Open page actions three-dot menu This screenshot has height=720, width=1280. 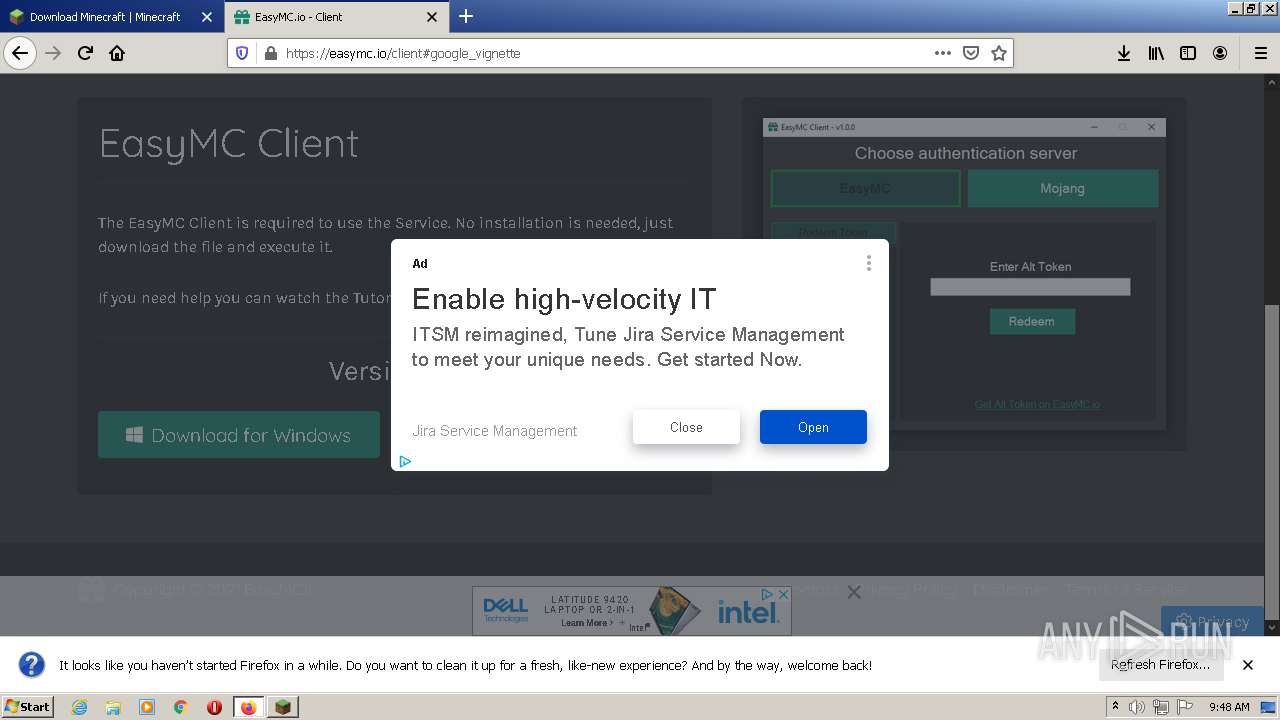pyautogui.click(x=942, y=53)
